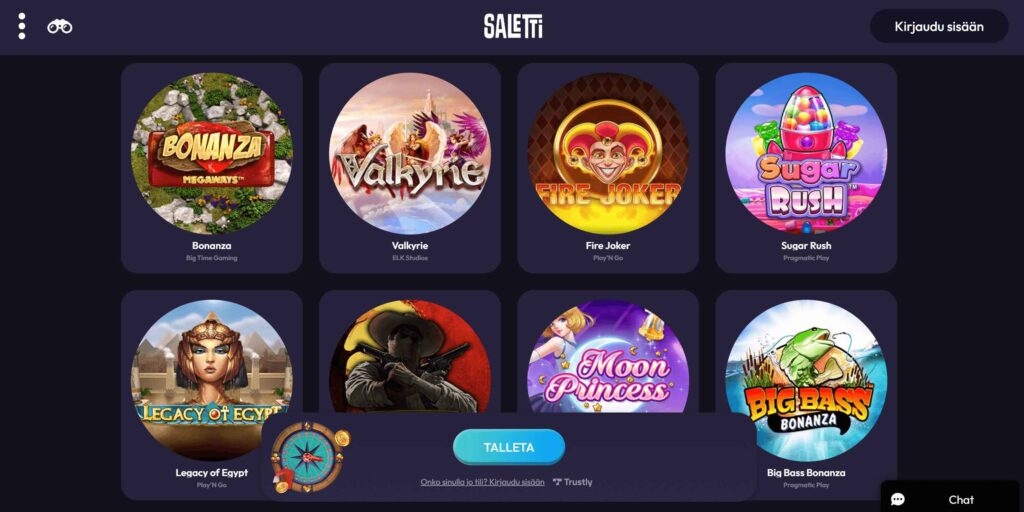Click the Trustly logo
This screenshot has height=512, width=1024.
(573, 482)
